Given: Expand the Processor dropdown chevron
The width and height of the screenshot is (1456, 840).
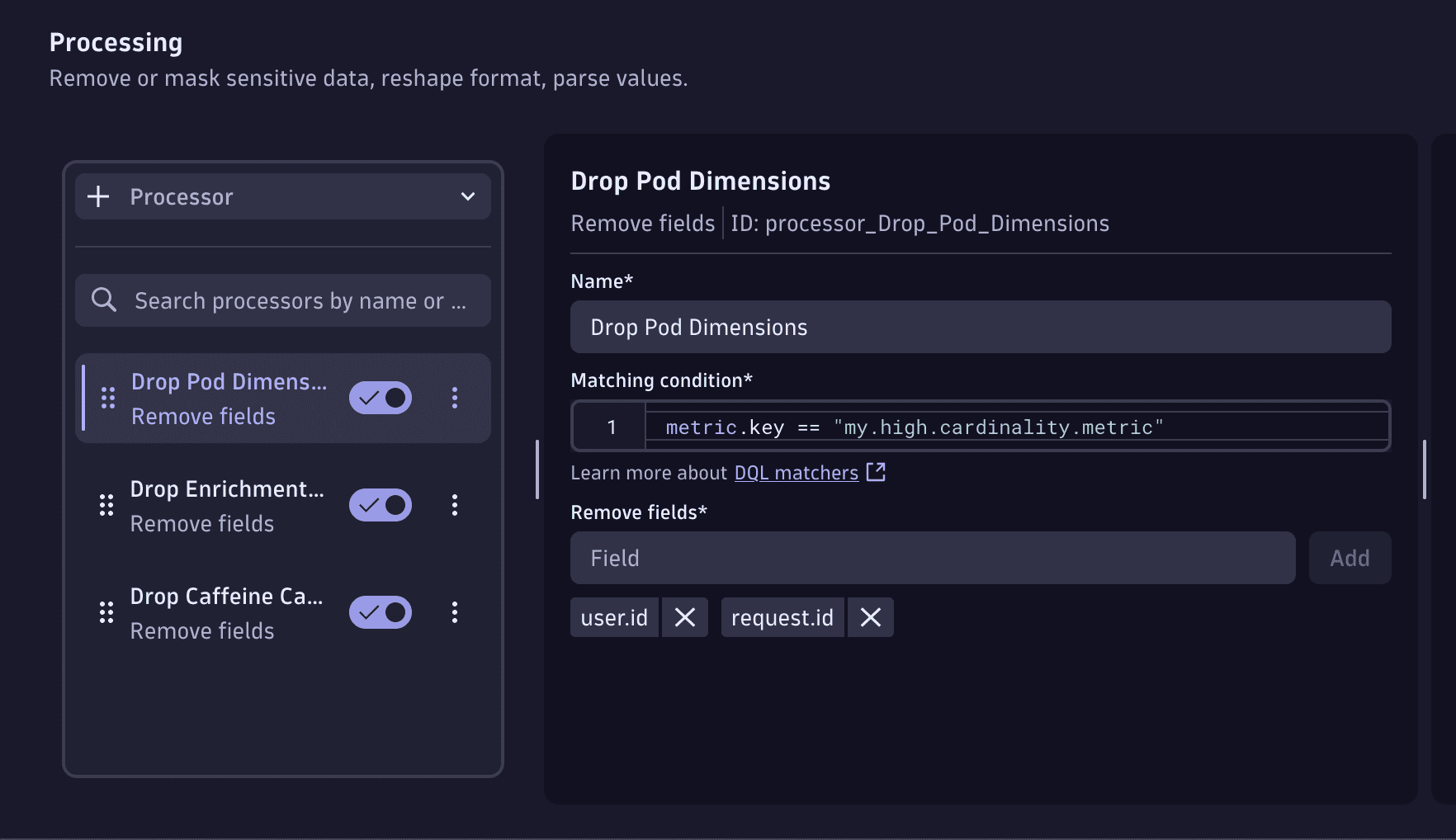Looking at the screenshot, I should pos(467,196).
